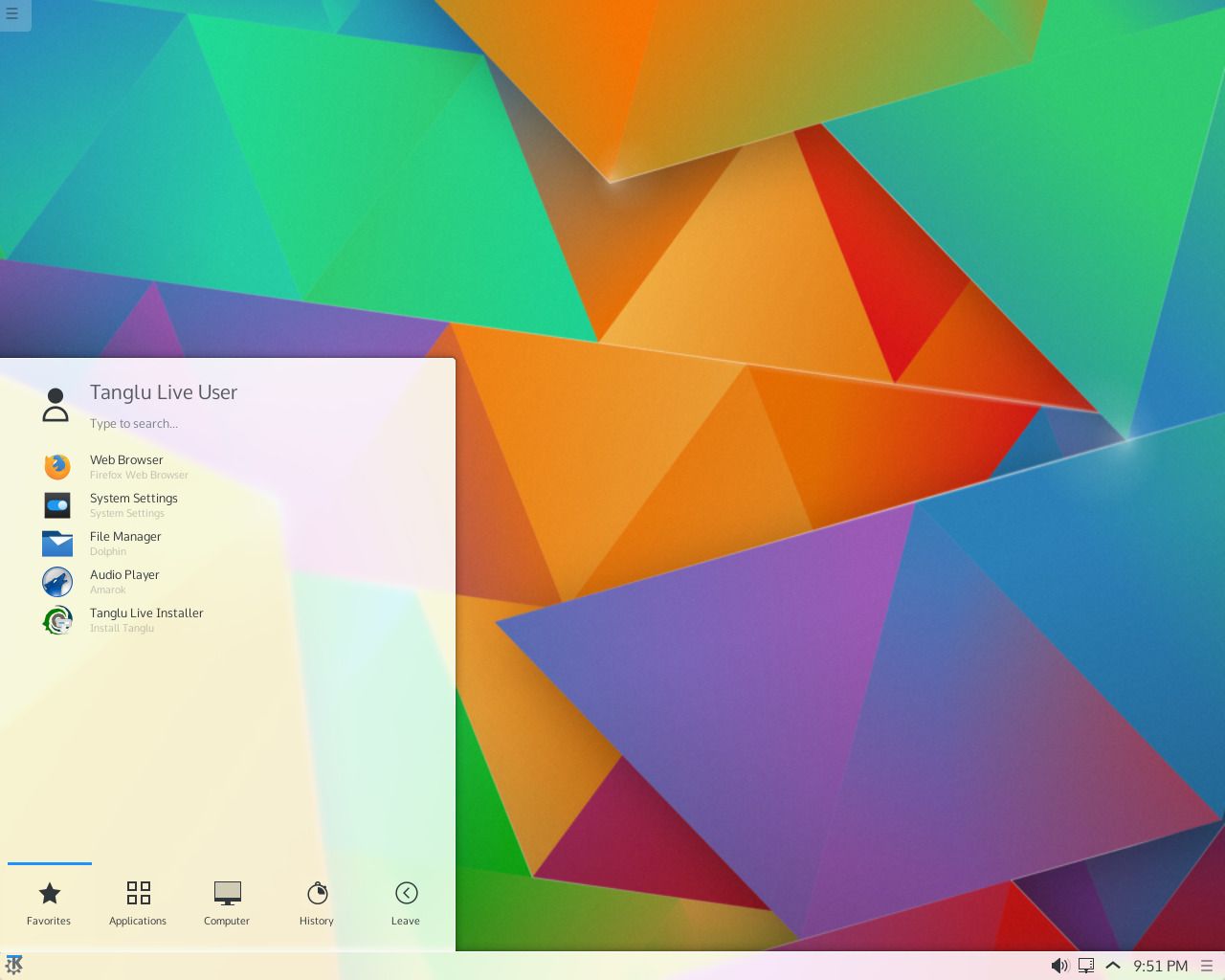1225x980 pixels.
Task: Mute the volume via speaker tray icon
Action: pyautogui.click(x=1059, y=965)
